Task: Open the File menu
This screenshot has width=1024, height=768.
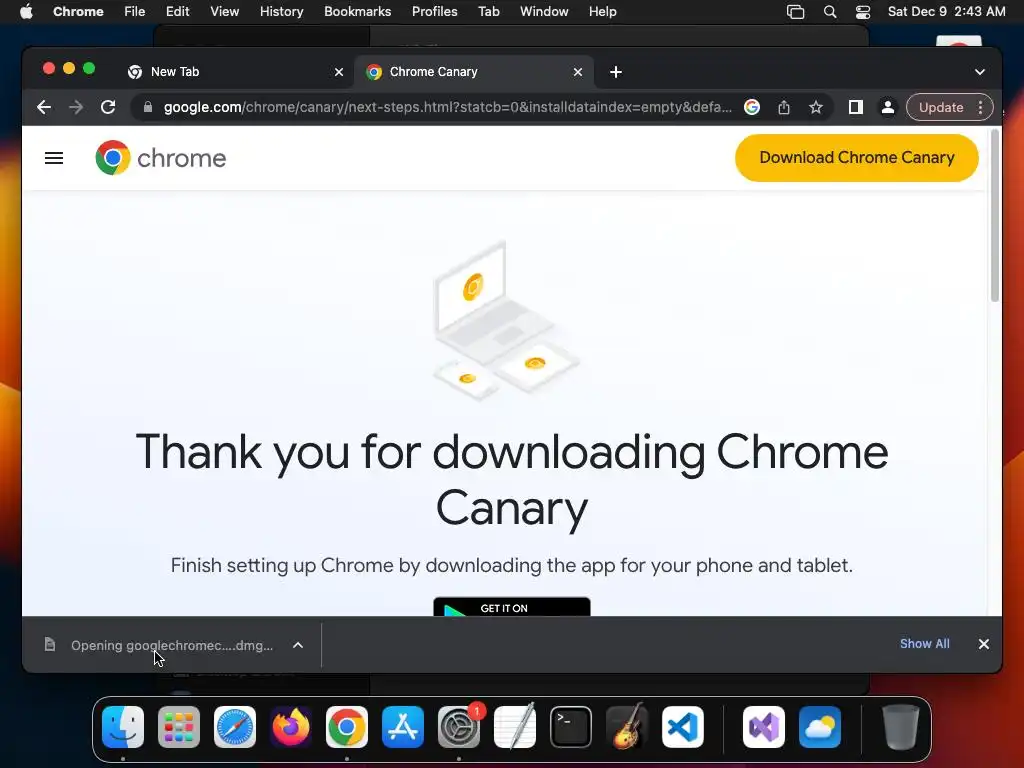Action: (135, 12)
